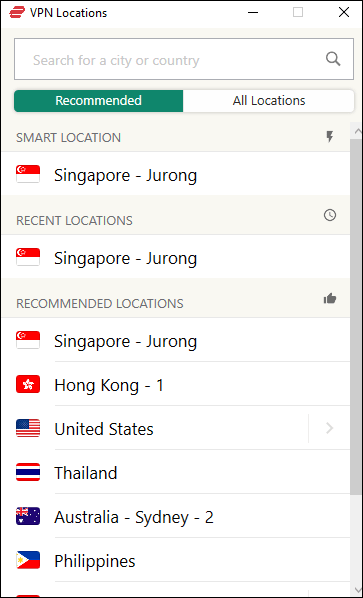Connect to Smart Location Singapore - Jurong
This screenshot has height=598, width=363.
click(176, 174)
